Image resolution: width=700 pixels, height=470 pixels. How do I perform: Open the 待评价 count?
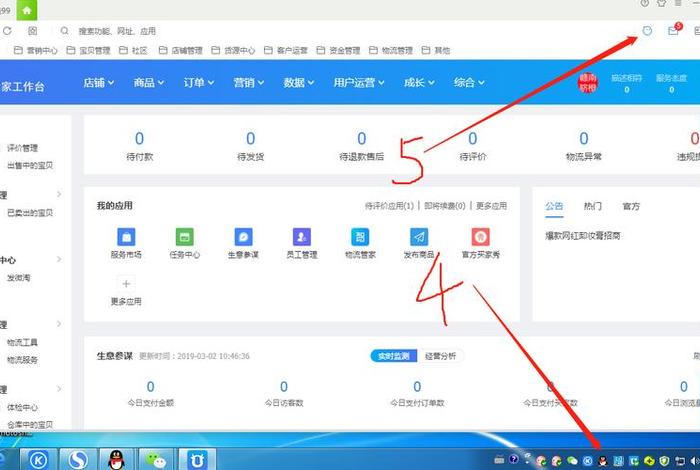pyautogui.click(x=473, y=146)
